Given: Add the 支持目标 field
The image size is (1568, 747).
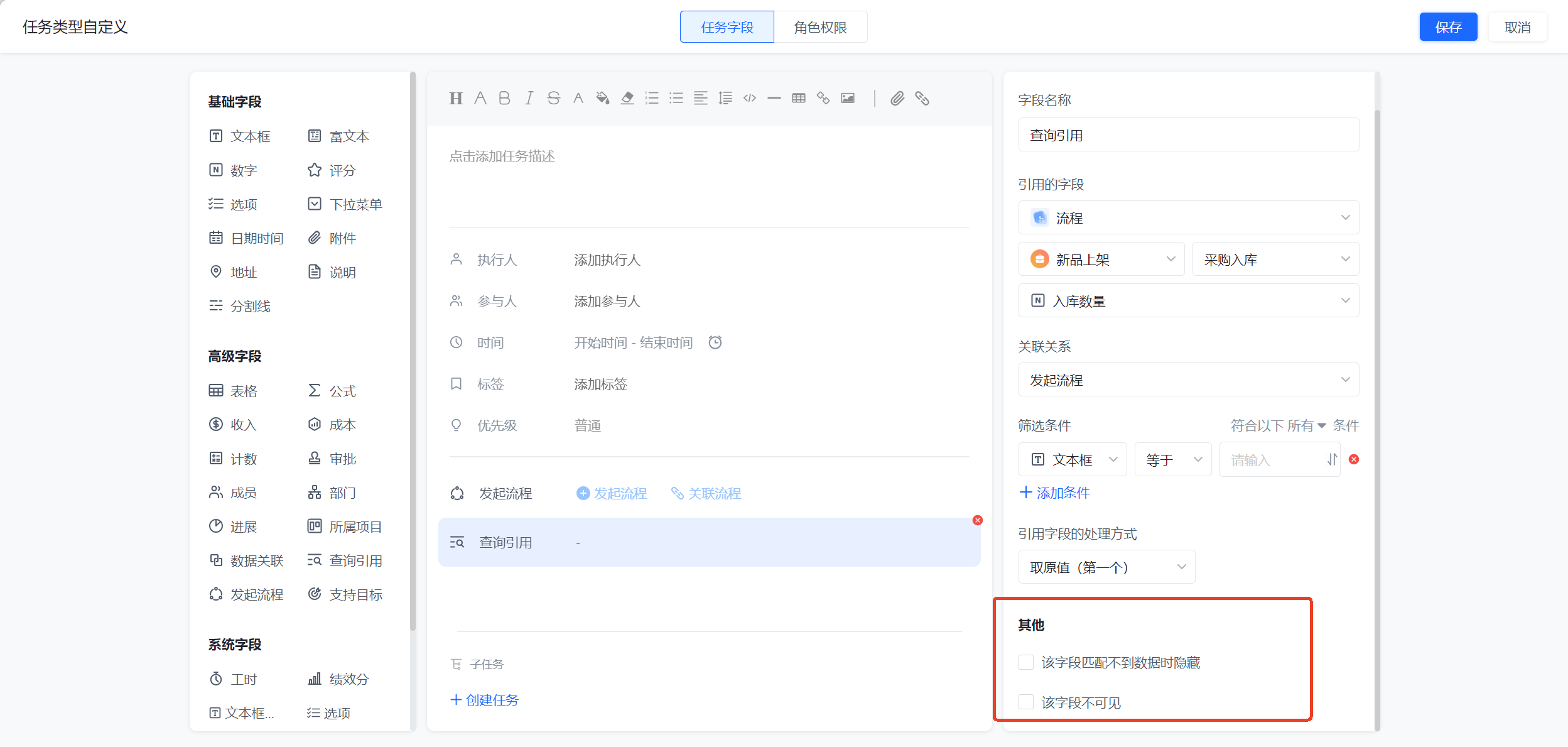Looking at the screenshot, I should click(345, 594).
